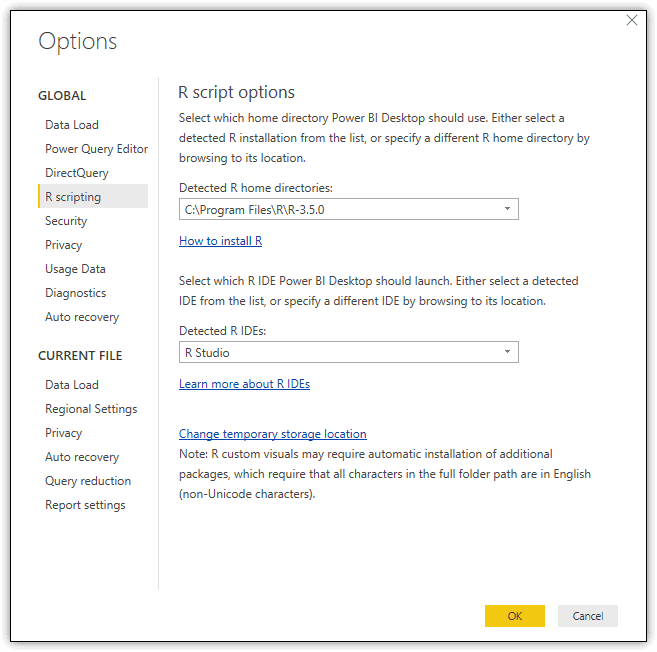
Task: Close the Options dialog with the X
Action: coord(631,20)
